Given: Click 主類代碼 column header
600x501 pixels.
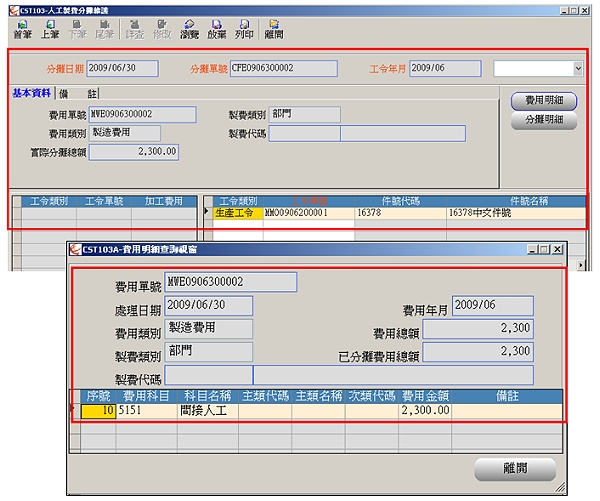Looking at the screenshot, I should click(x=265, y=396).
